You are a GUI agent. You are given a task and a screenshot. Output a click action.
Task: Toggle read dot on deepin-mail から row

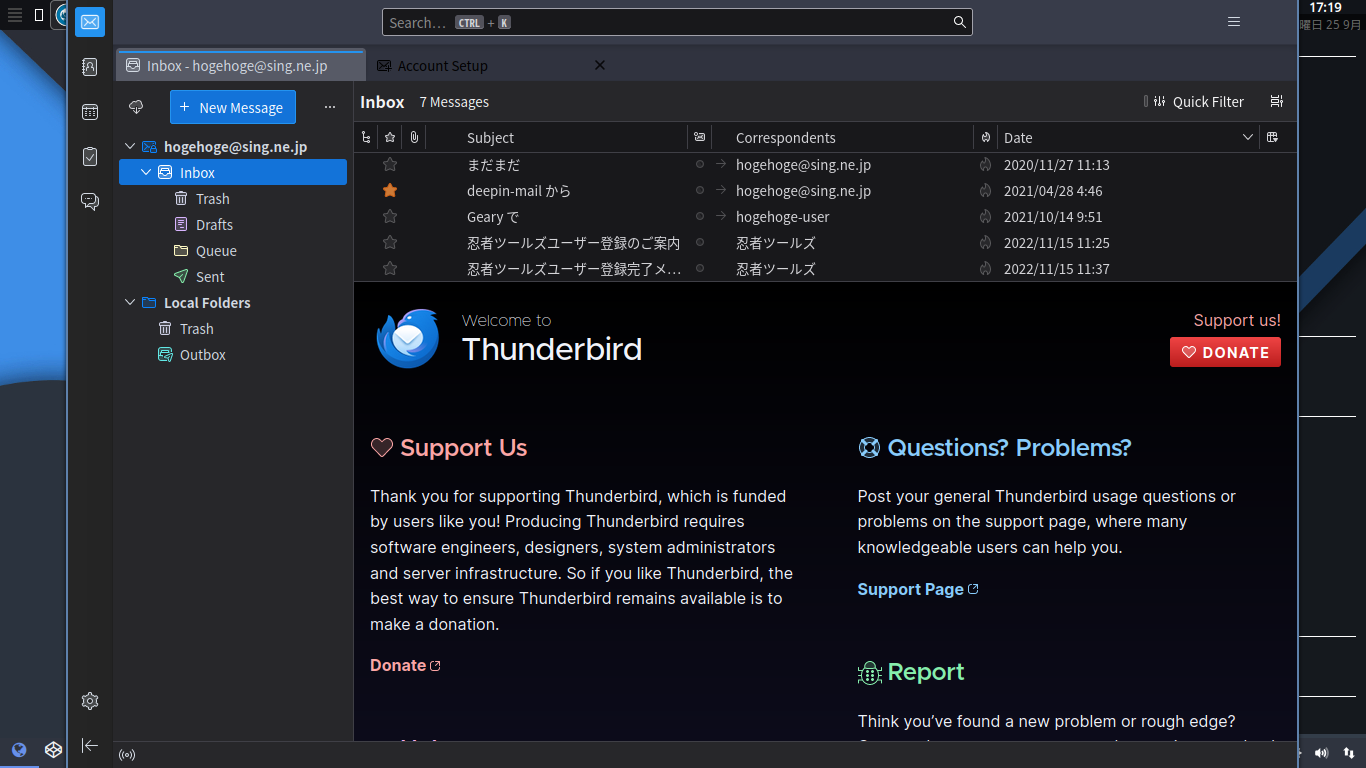pos(700,191)
